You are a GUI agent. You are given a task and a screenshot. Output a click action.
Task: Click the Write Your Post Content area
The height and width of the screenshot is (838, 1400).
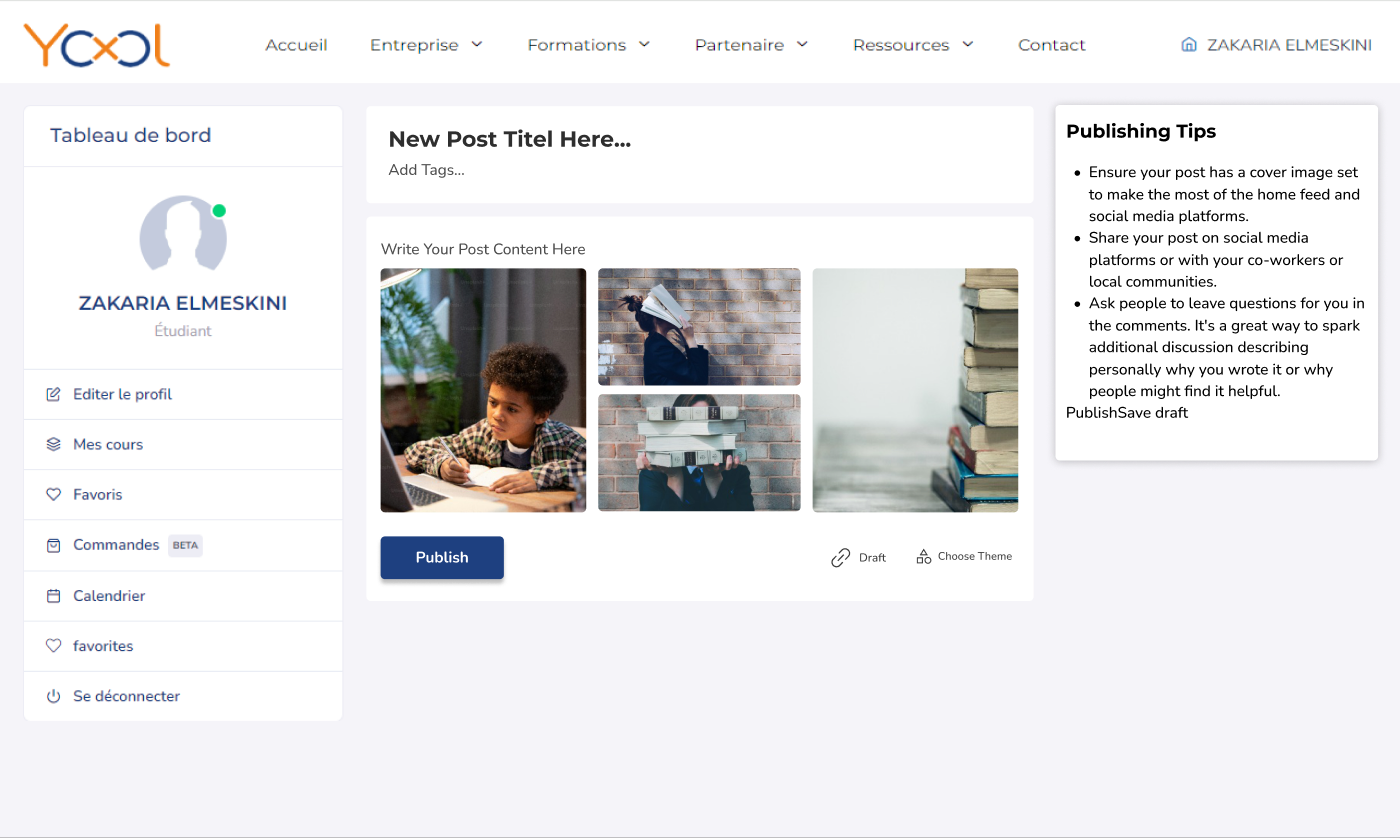tap(483, 249)
